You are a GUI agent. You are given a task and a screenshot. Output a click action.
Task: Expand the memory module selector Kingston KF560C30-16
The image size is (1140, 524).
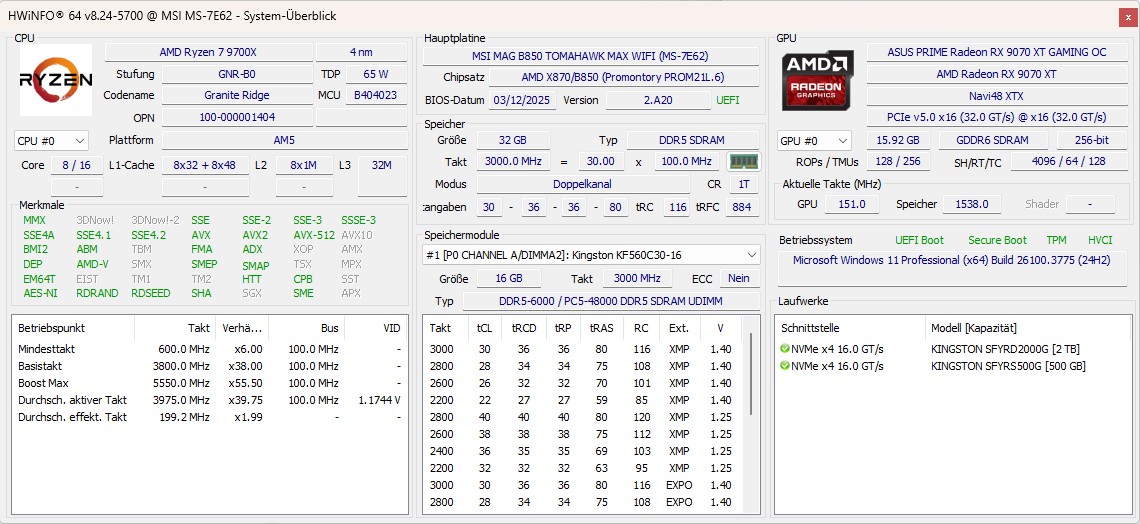(x=591, y=255)
